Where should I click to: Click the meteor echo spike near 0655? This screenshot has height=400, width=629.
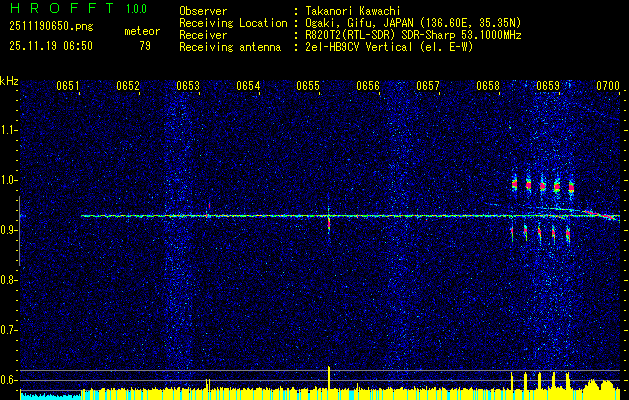click(329, 223)
